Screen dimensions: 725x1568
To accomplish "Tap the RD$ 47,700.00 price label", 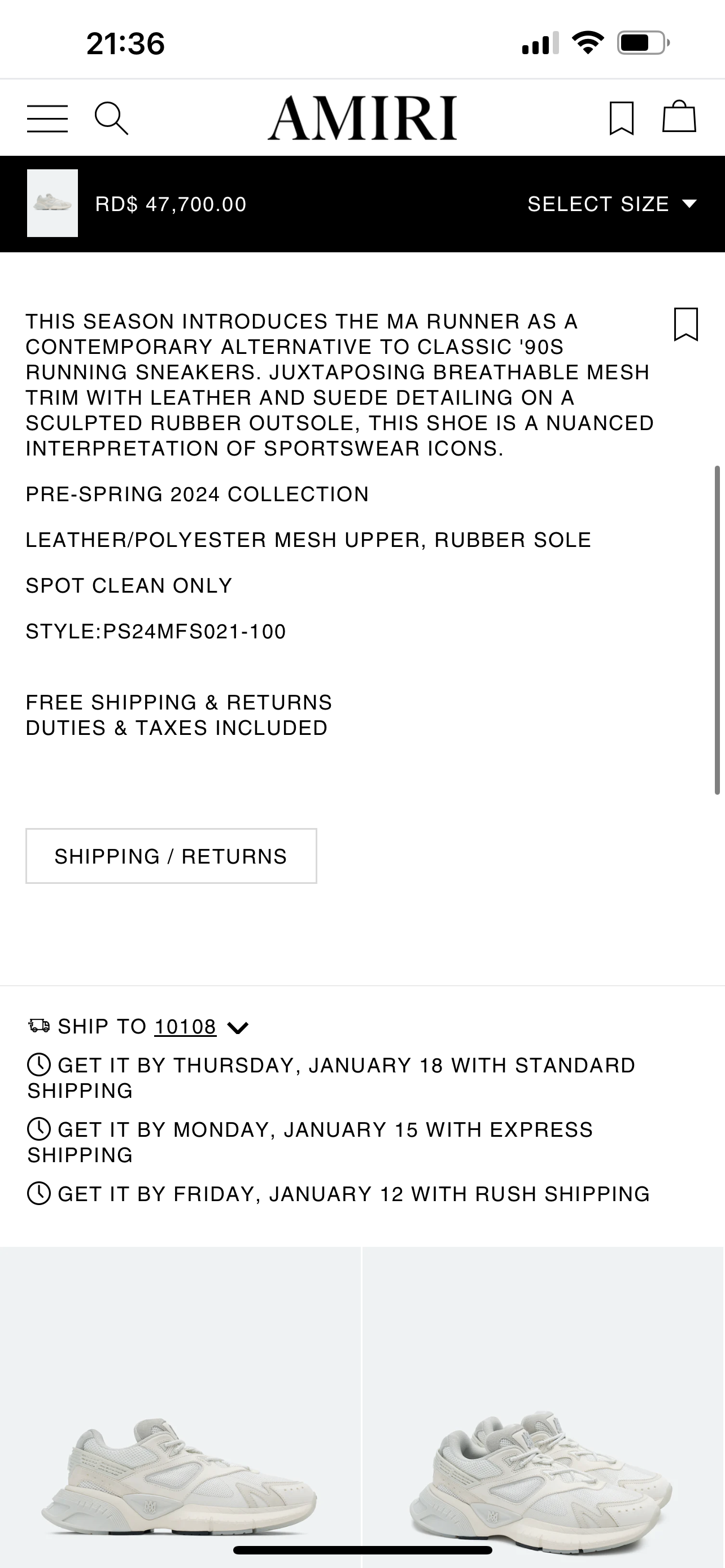I will click(x=171, y=204).
